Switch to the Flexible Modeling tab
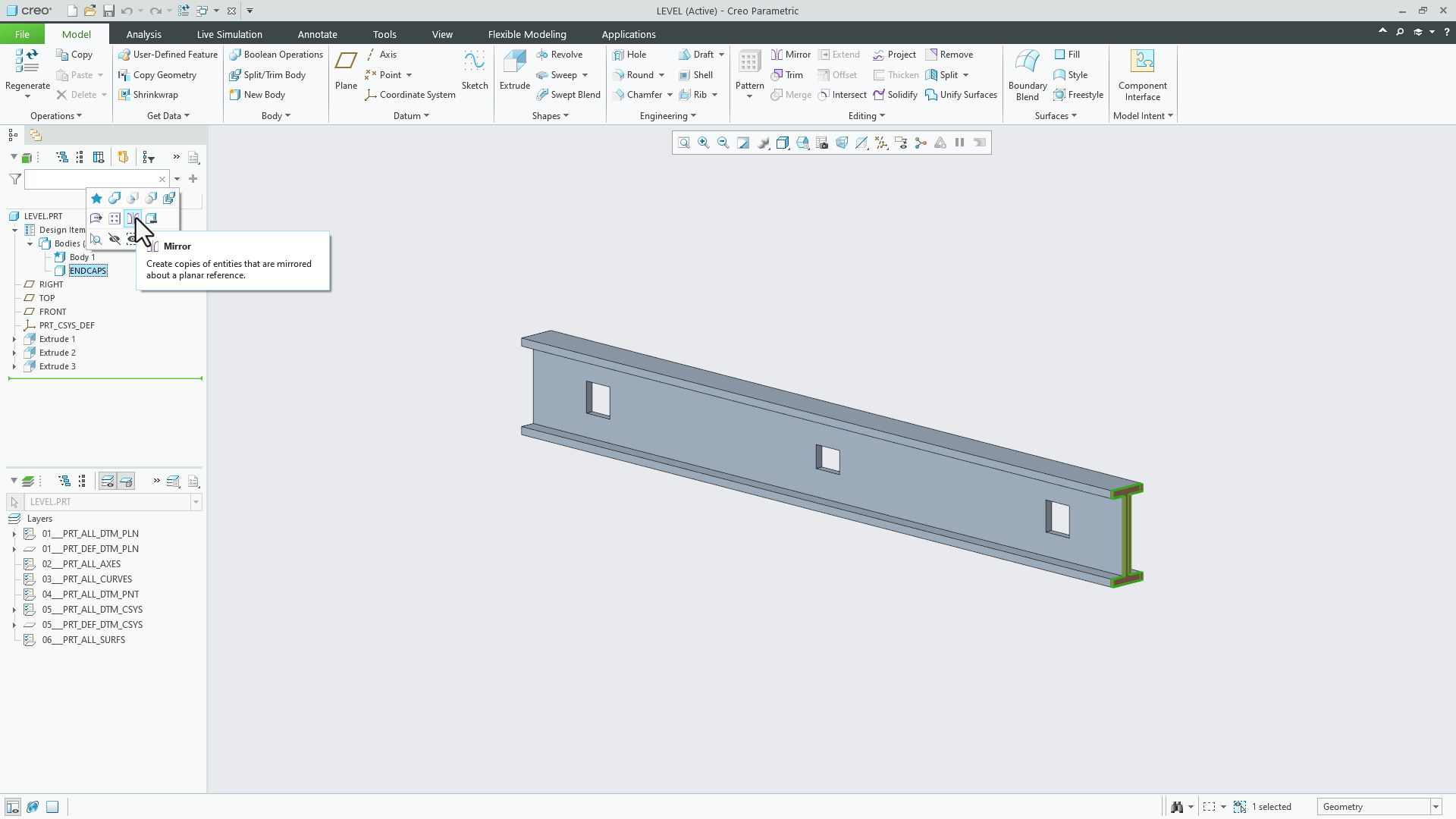1456x819 pixels. [x=527, y=34]
